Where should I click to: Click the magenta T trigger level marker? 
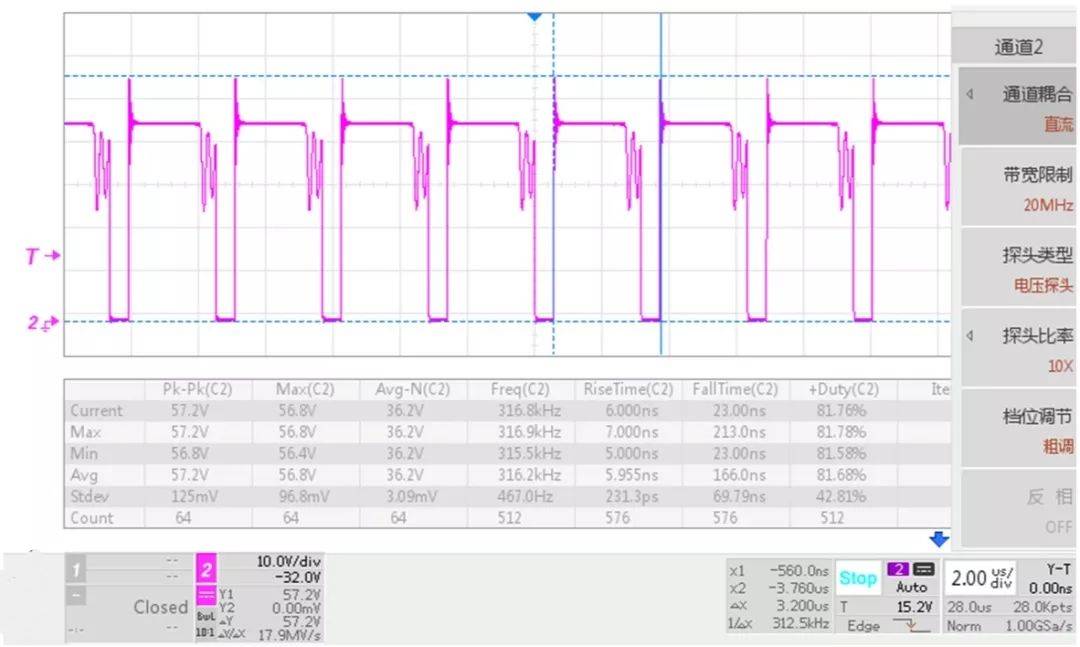click(42, 256)
